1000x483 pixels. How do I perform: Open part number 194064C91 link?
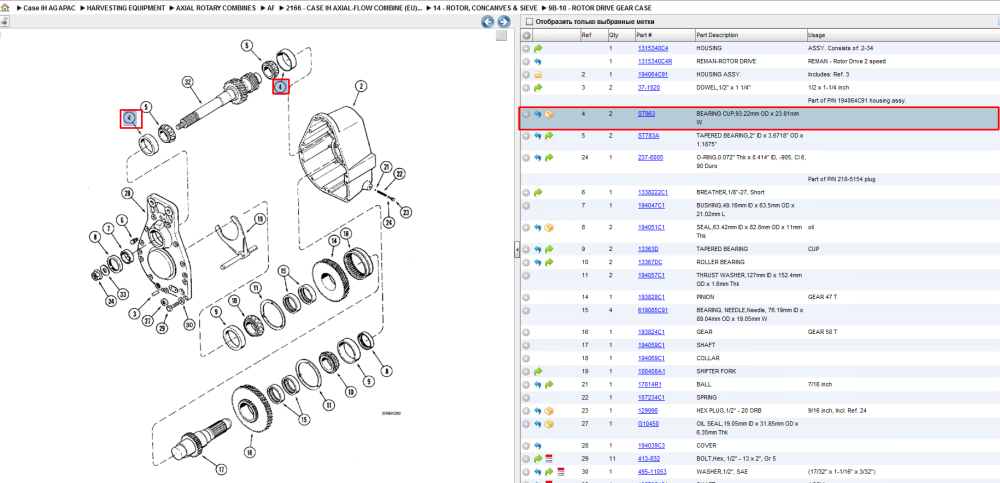point(652,75)
